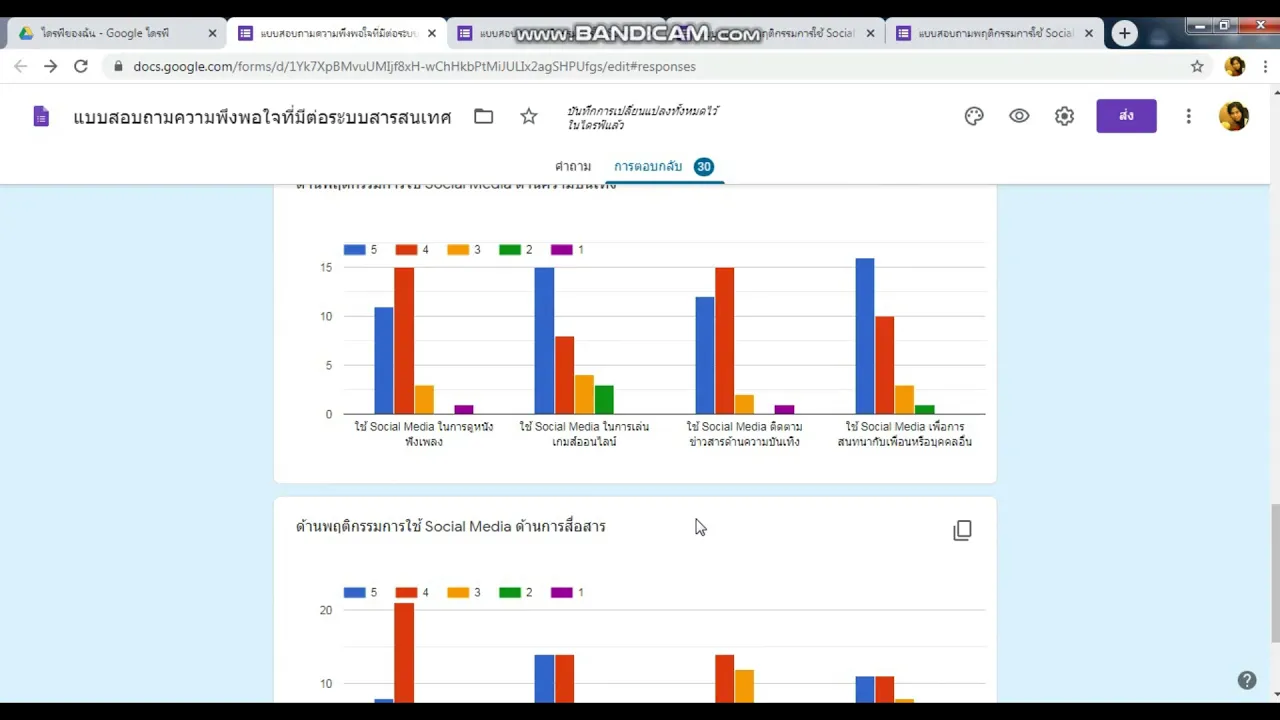Bookmark this page with star icon
The height and width of the screenshot is (720, 1280).
[x=1197, y=66]
